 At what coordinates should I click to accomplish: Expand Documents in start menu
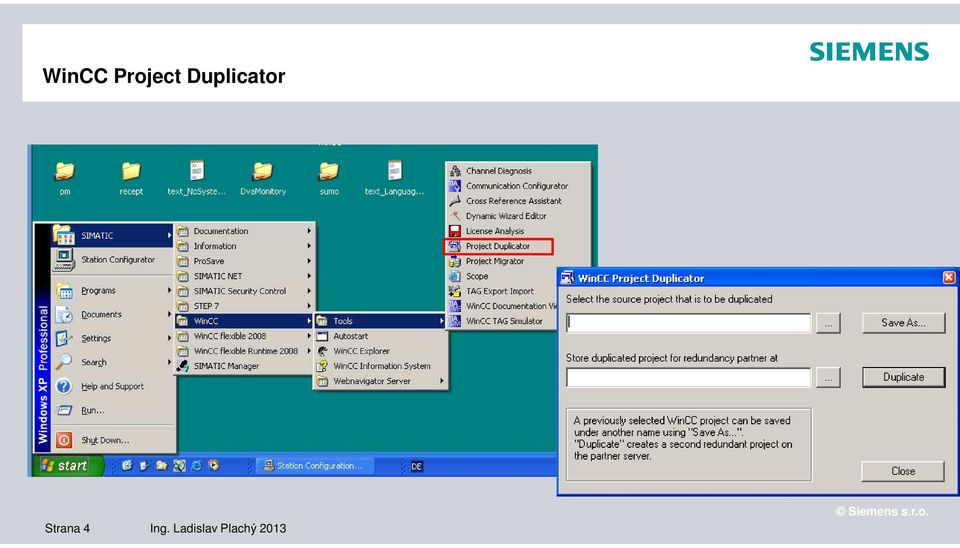112,314
